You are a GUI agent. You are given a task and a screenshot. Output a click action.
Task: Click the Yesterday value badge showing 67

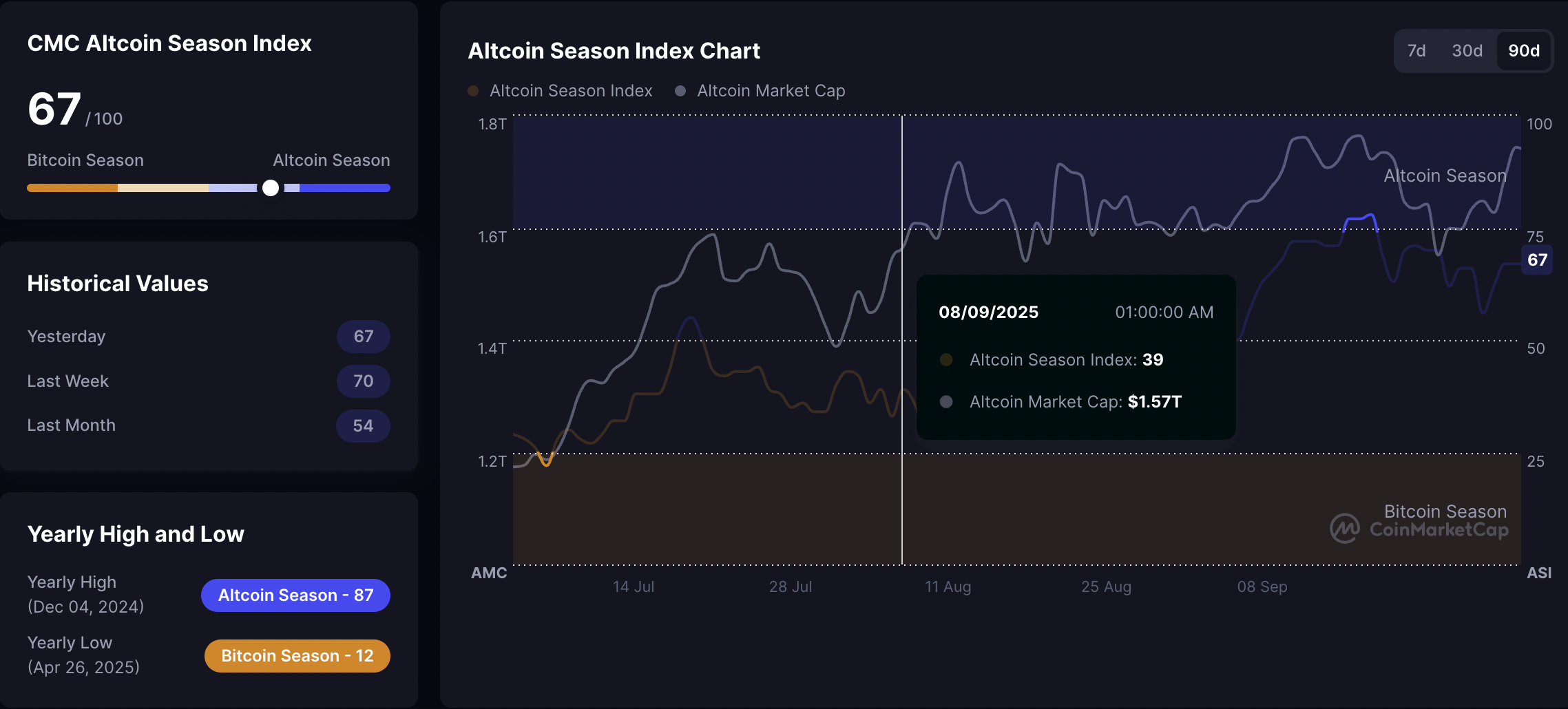(x=363, y=337)
